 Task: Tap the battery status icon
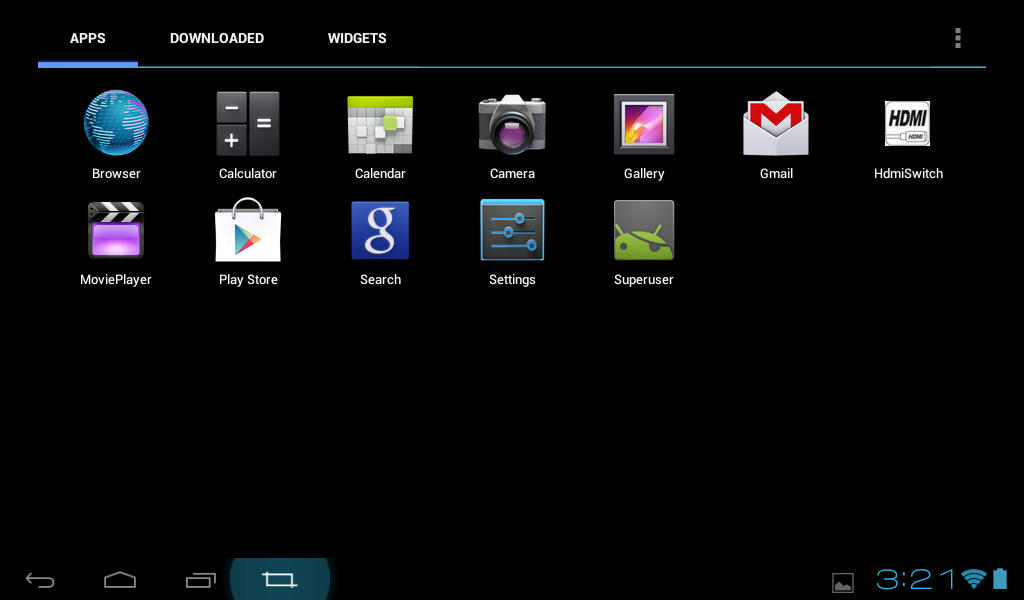tap(1000, 578)
